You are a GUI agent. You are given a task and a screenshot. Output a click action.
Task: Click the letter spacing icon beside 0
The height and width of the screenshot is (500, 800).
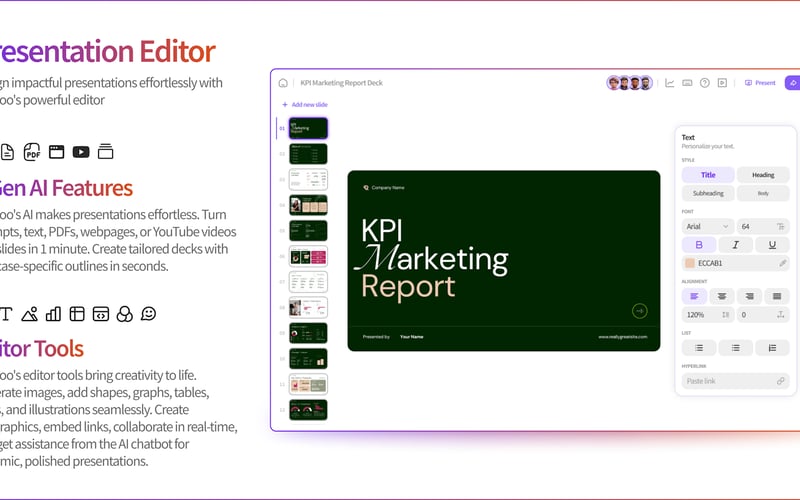780,315
